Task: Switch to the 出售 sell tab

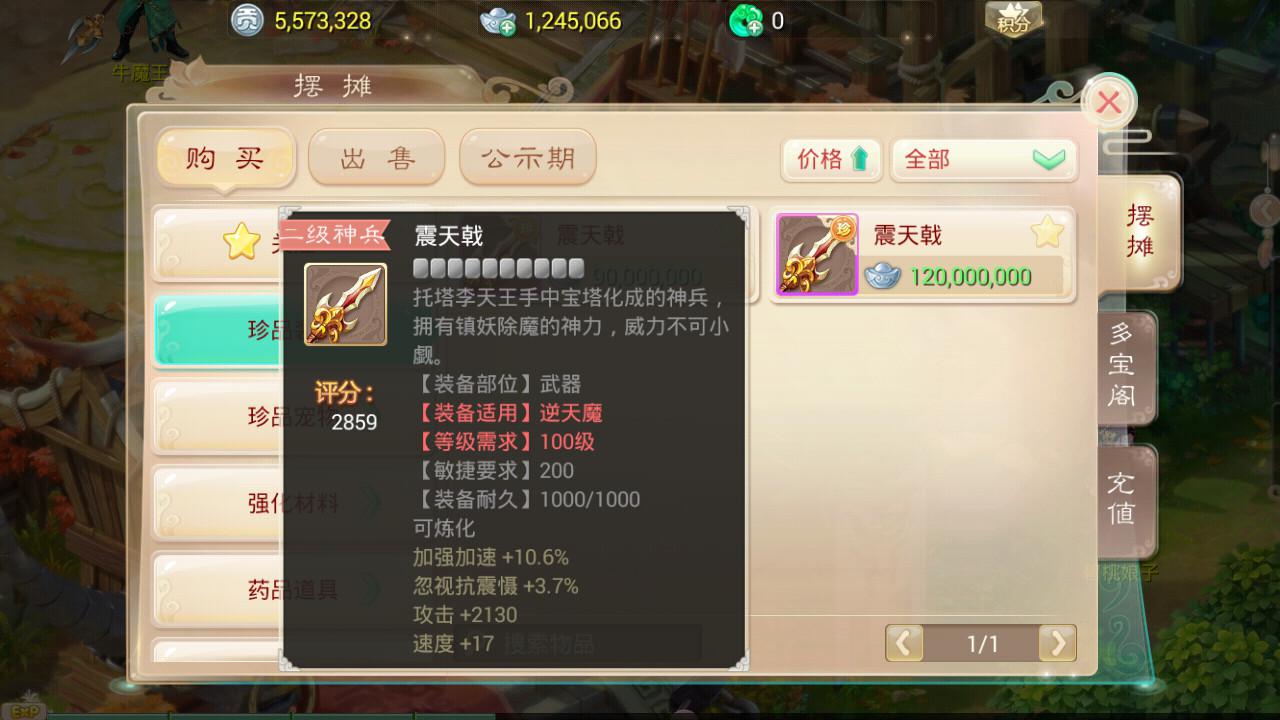Action: coord(376,158)
